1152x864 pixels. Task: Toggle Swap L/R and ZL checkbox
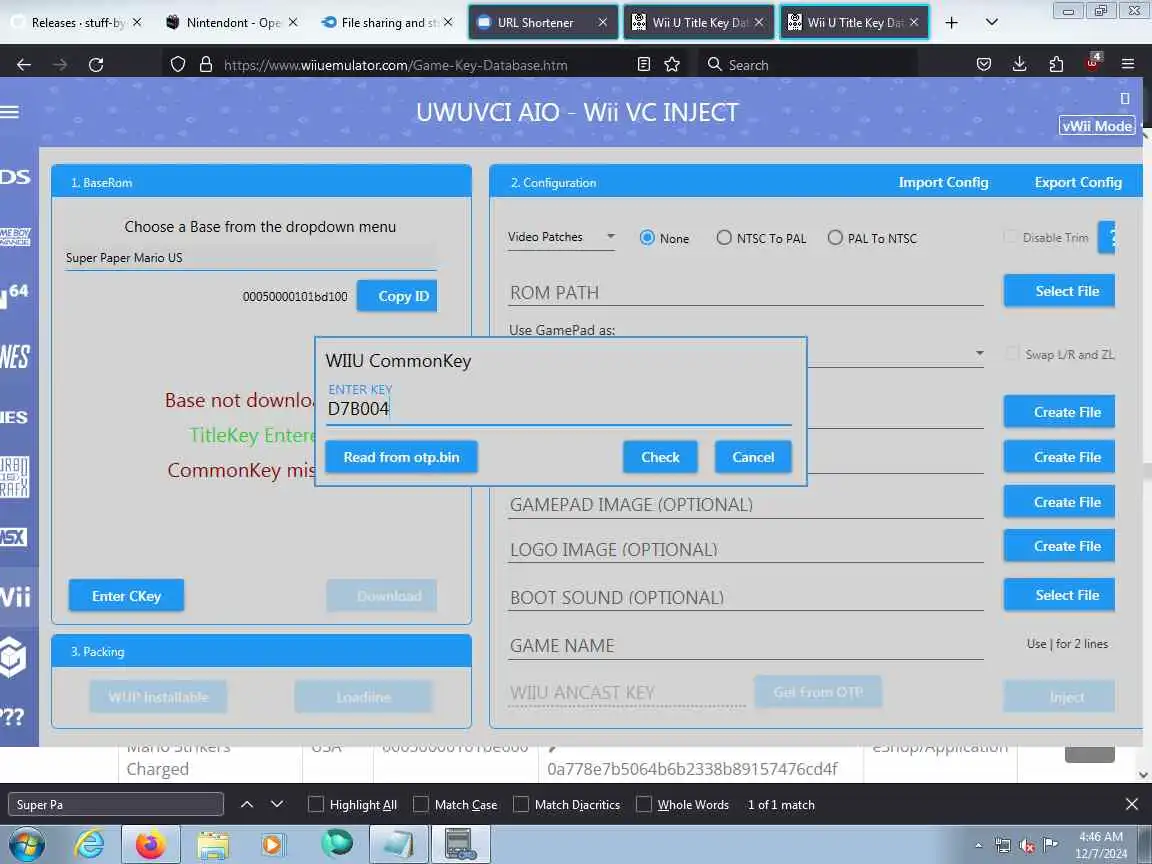[x=1012, y=353]
